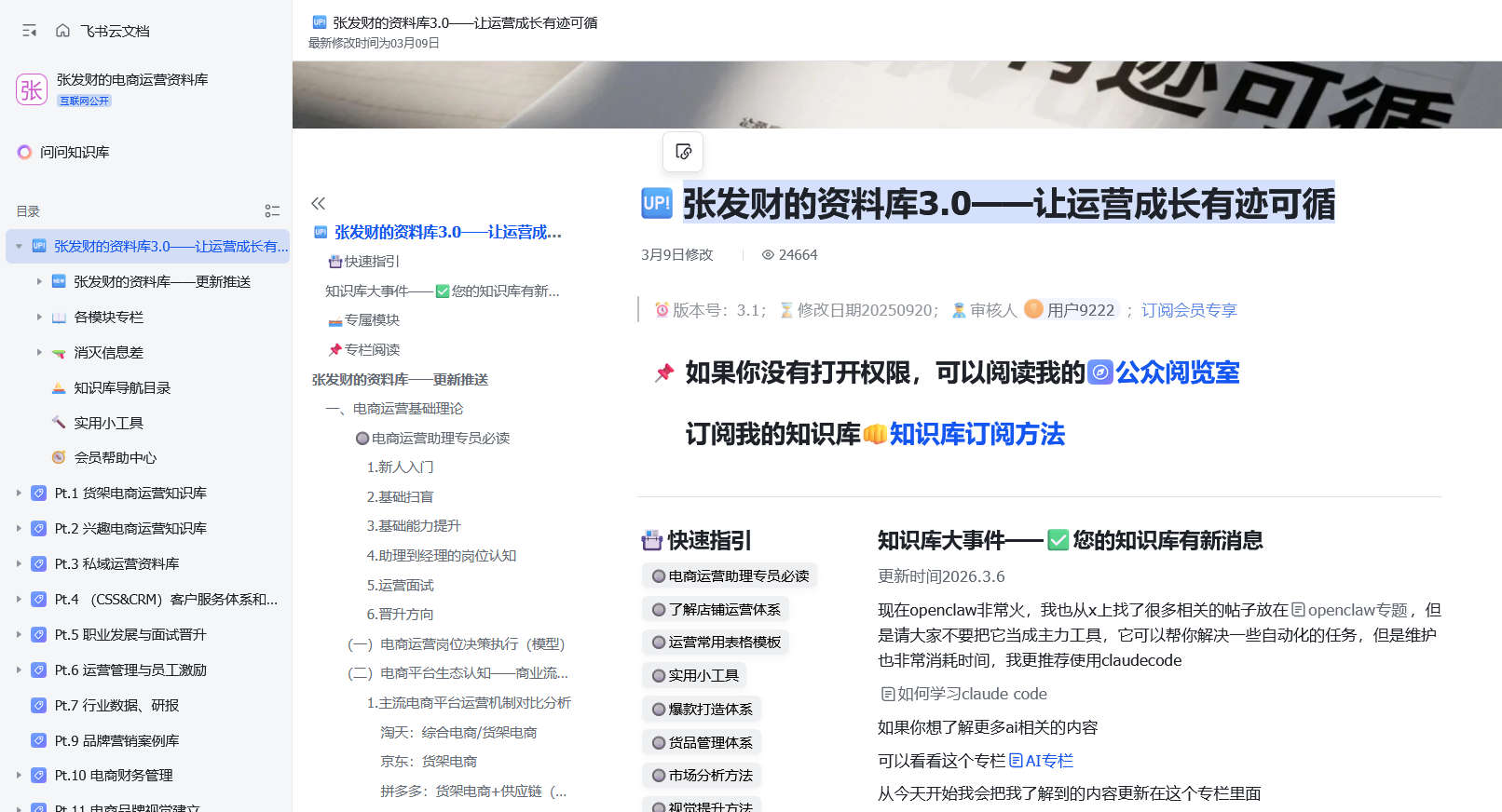Click 了解店铺运营体系 quick link
This screenshot has width=1502, height=812.
tap(716, 609)
